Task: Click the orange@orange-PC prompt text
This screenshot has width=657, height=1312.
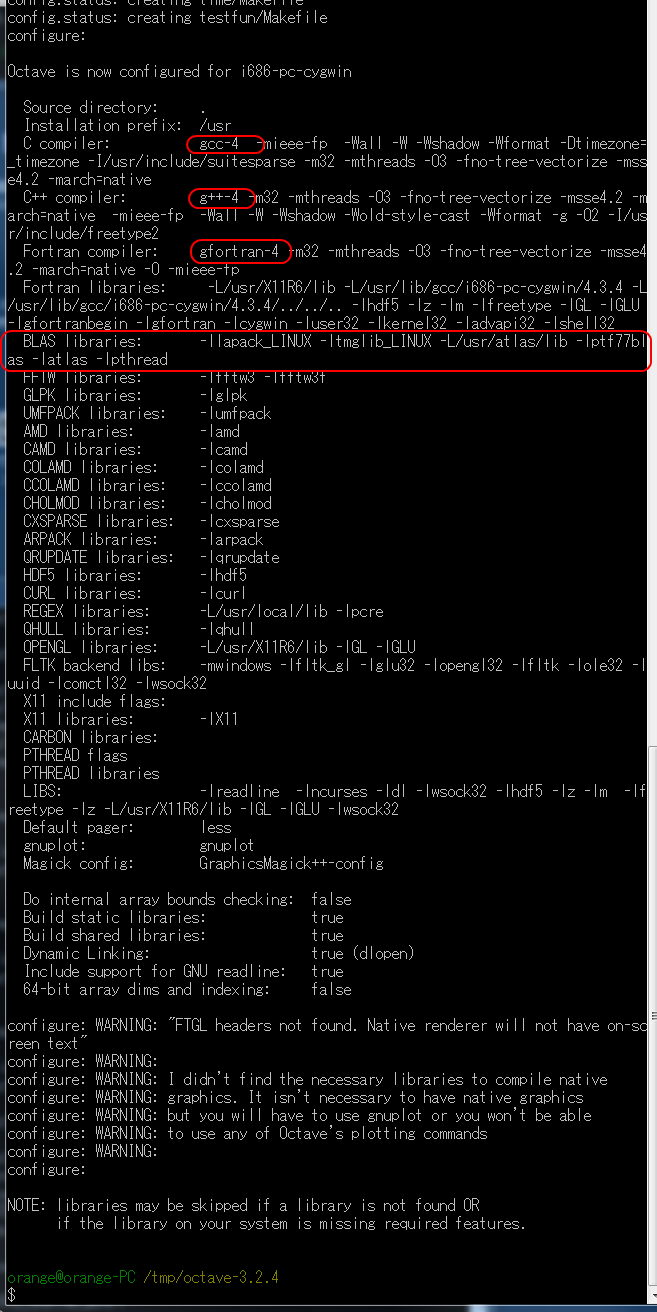Action: pos(58,1278)
